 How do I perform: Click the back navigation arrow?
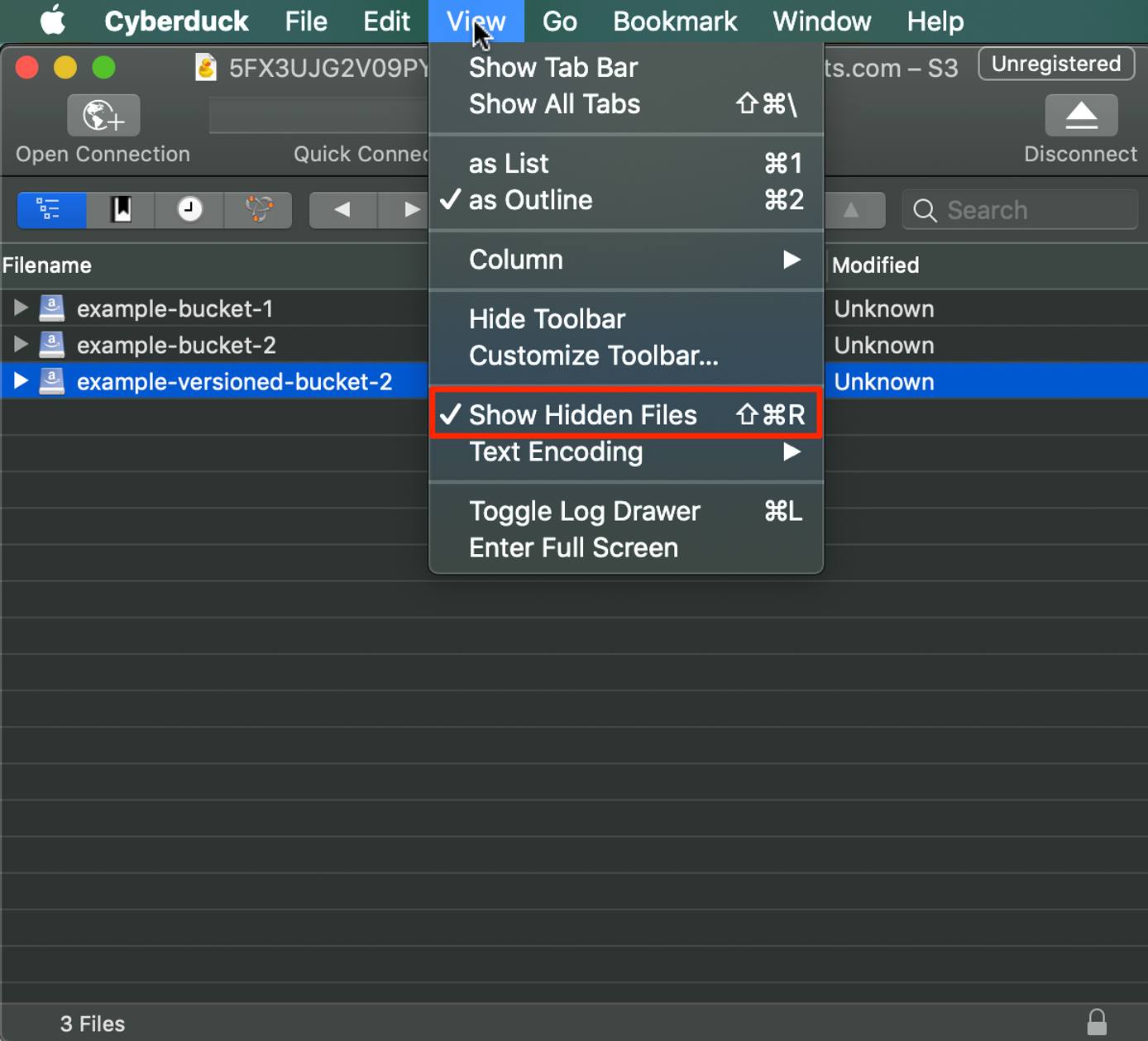coord(342,210)
